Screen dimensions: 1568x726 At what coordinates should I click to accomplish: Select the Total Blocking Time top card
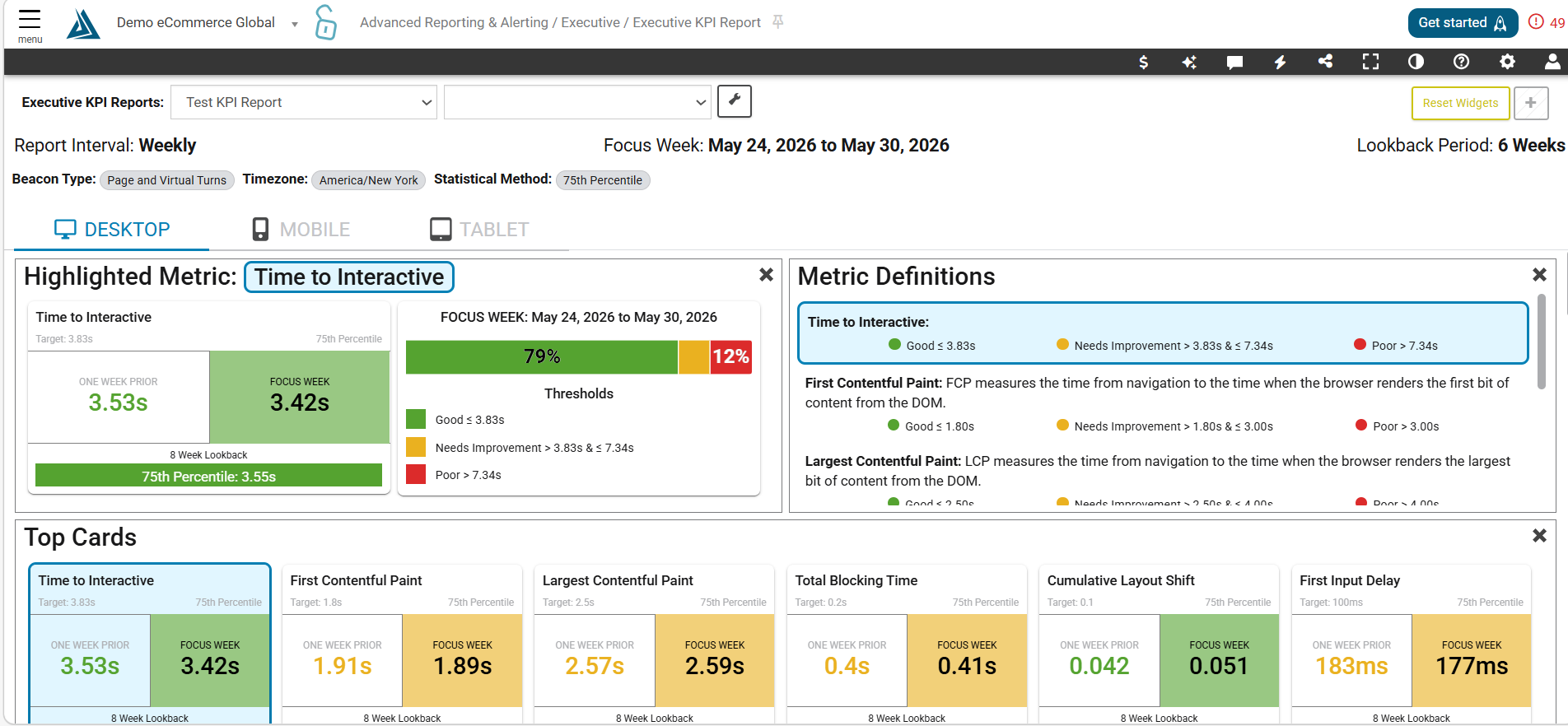click(907, 643)
